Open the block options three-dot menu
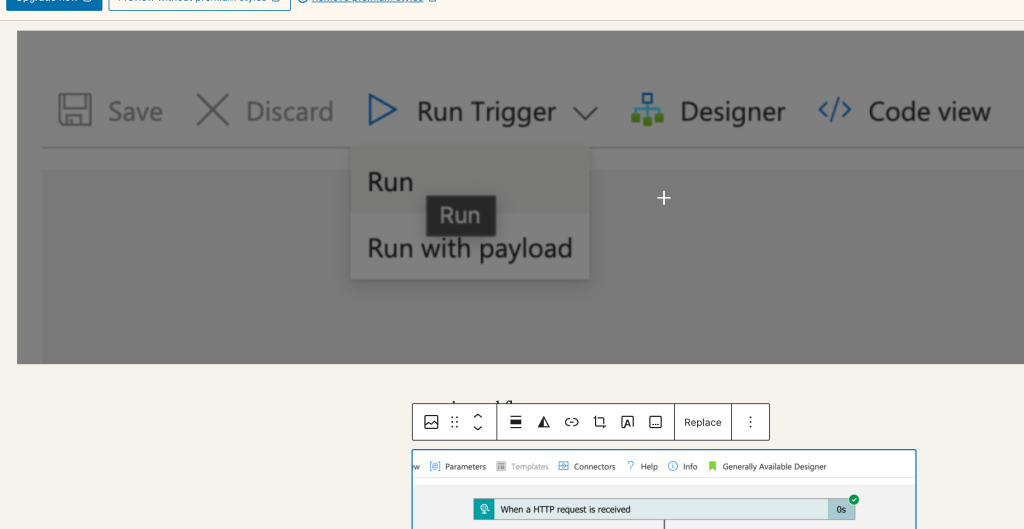 (750, 423)
